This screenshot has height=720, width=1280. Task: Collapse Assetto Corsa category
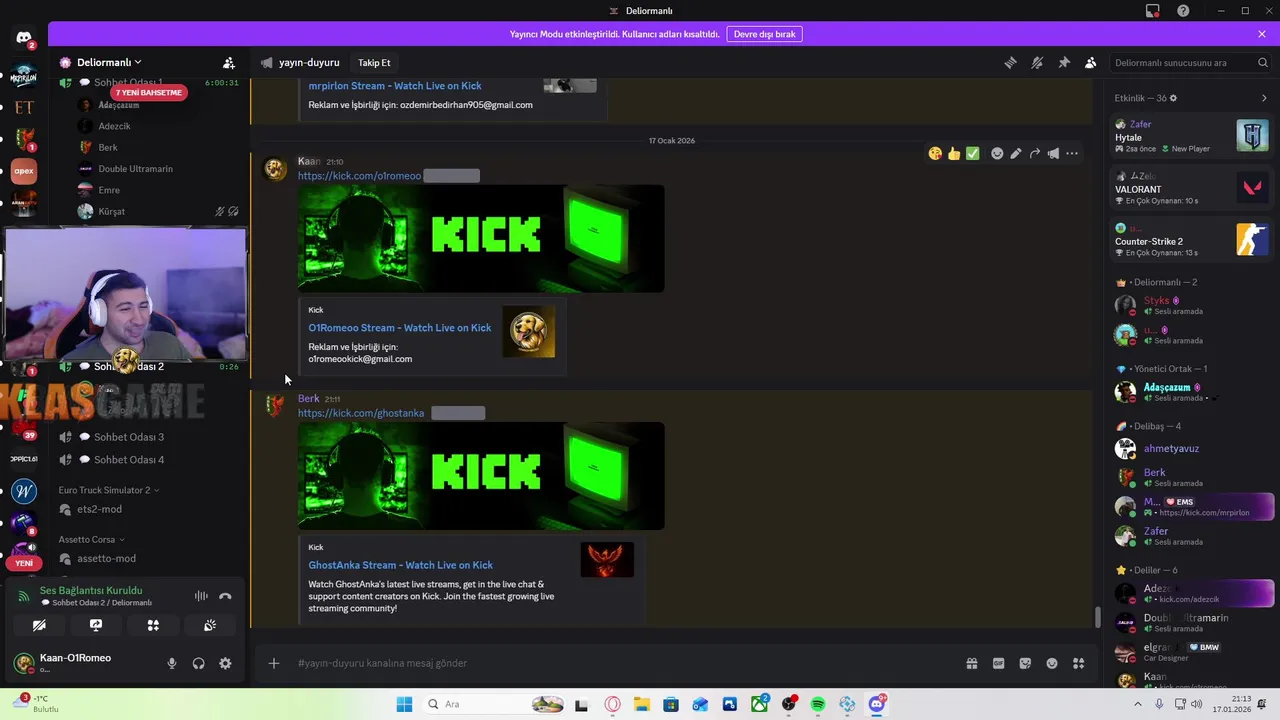91,539
